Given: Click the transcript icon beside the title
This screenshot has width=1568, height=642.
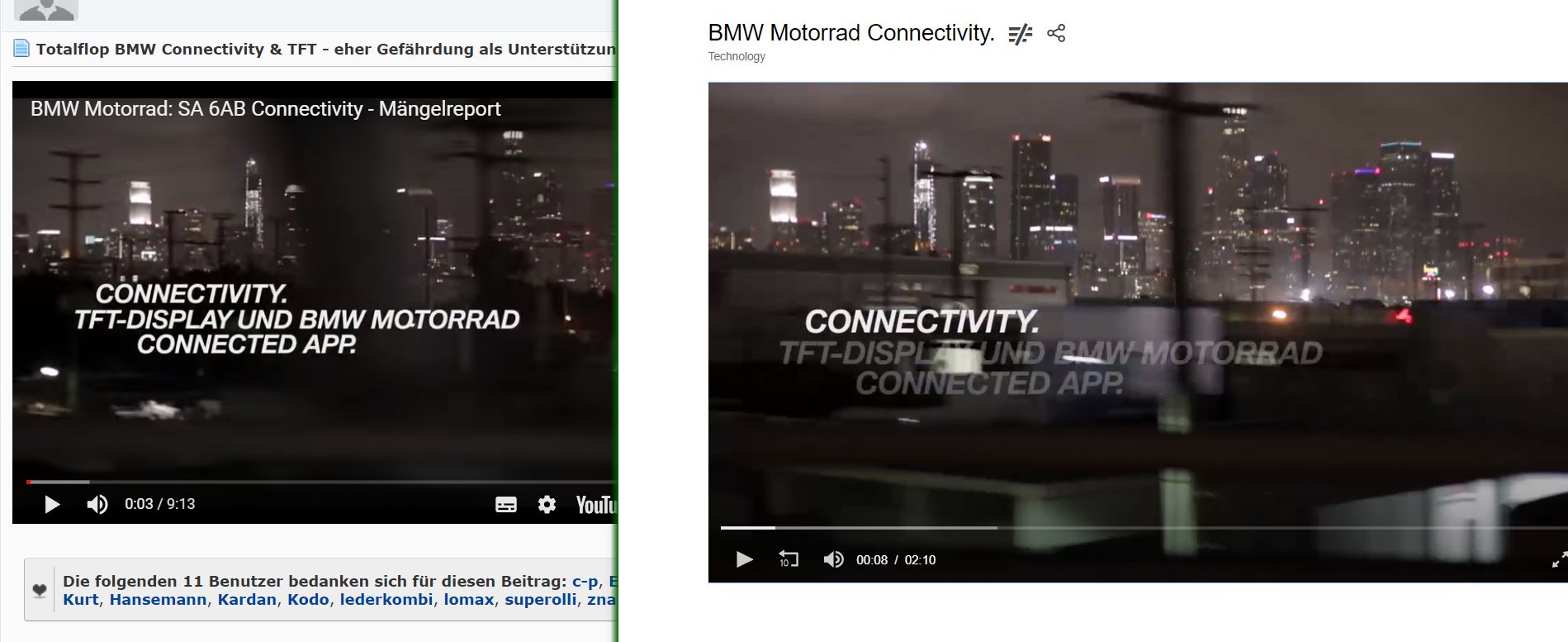Looking at the screenshot, I should tap(1021, 34).
